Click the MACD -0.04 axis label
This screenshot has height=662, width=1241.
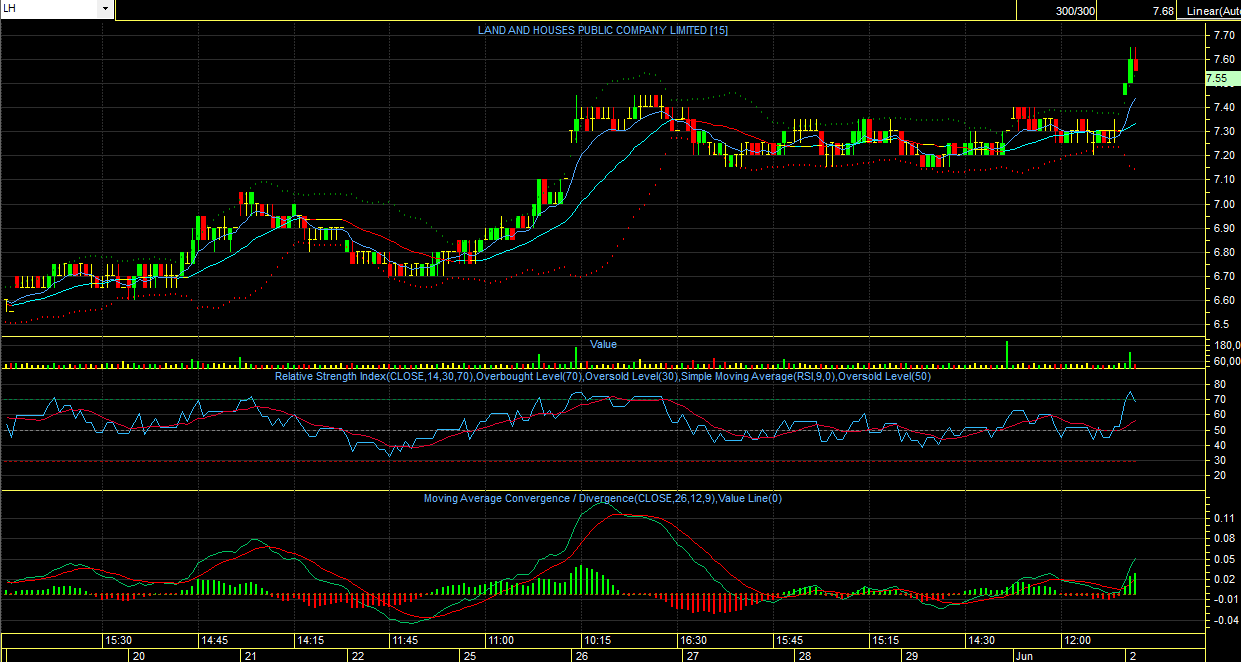1224,620
